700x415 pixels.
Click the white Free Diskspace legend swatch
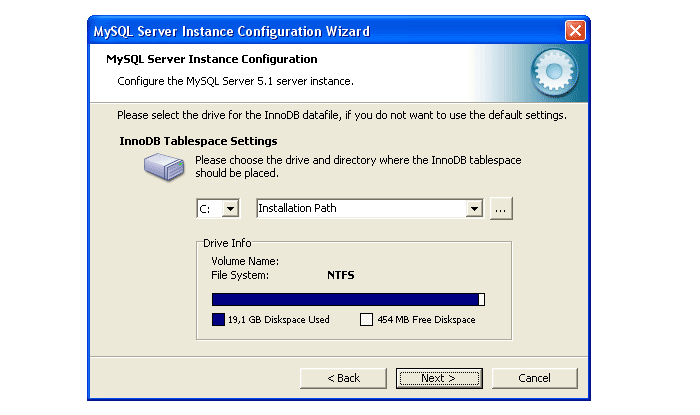click(x=366, y=320)
